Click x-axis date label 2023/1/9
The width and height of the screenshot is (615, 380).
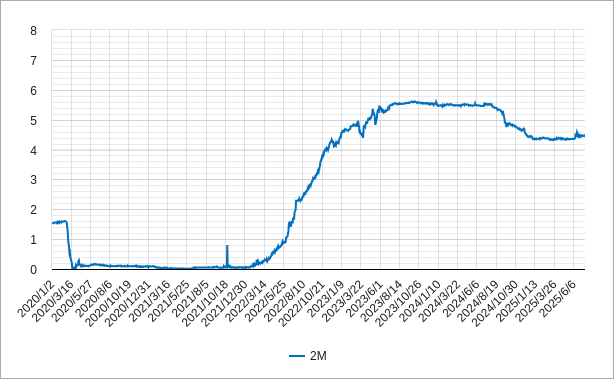[326, 299]
